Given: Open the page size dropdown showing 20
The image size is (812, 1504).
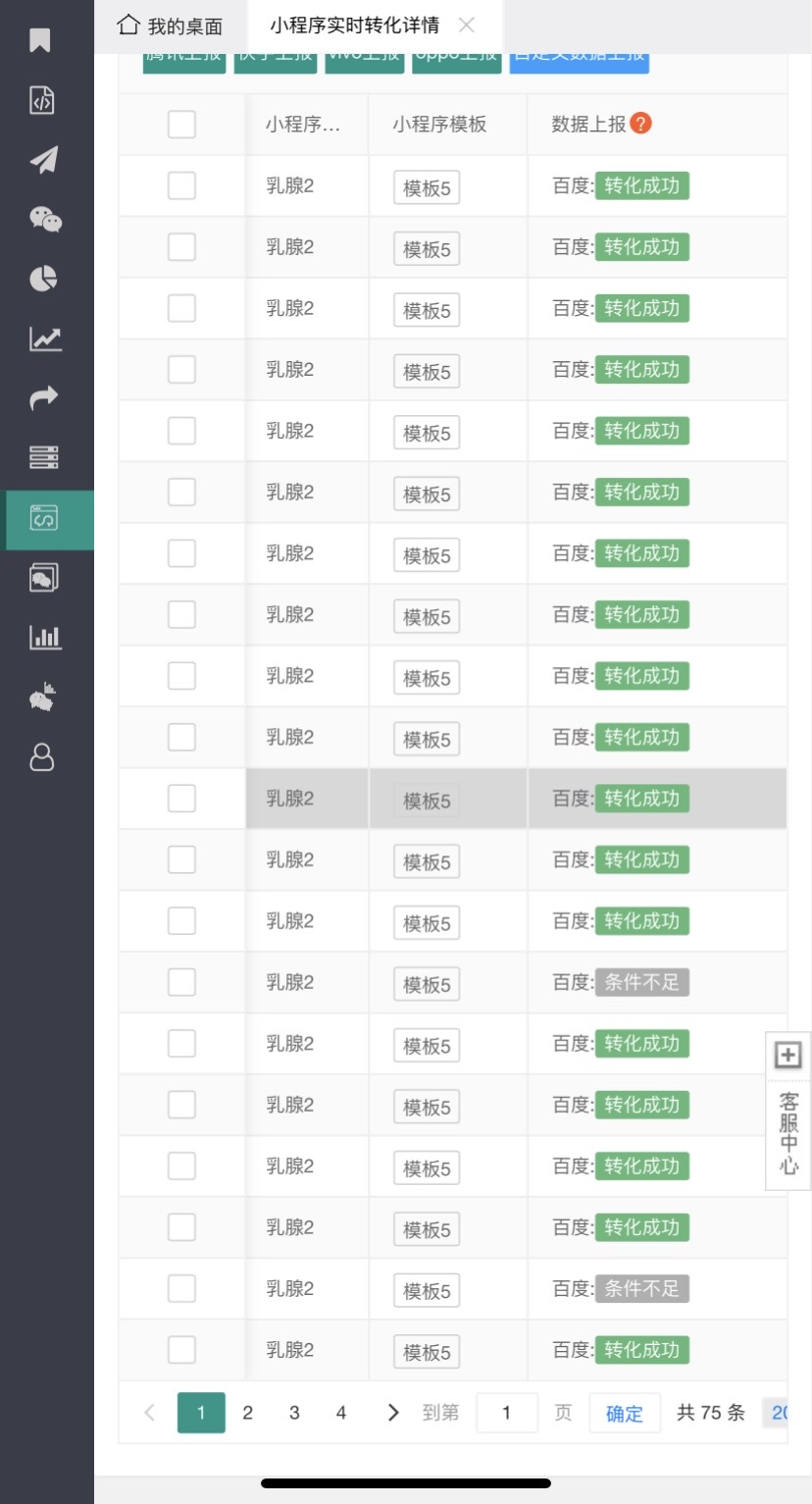Looking at the screenshot, I should pos(779,1413).
